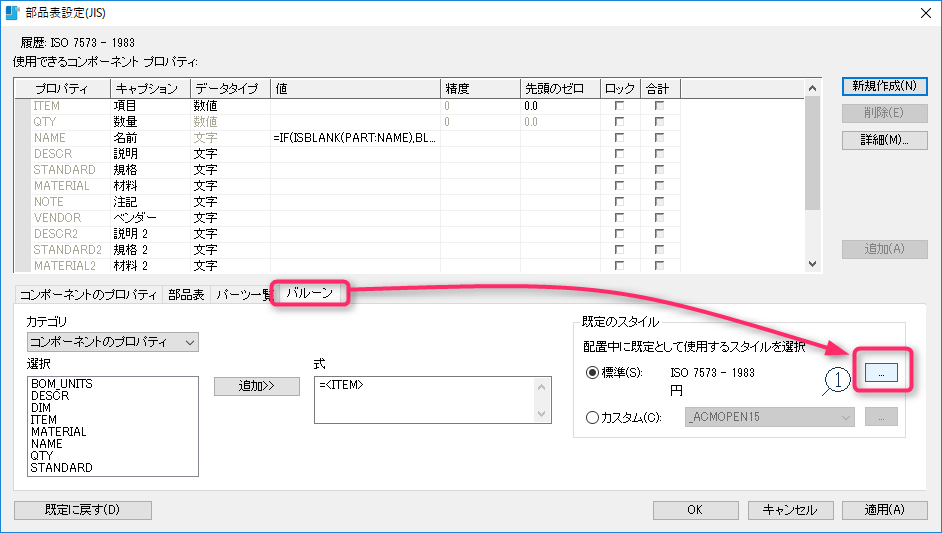The width and height of the screenshot is (942, 533).
Task: Close the 部品表設定 dialog
Action: point(926,13)
